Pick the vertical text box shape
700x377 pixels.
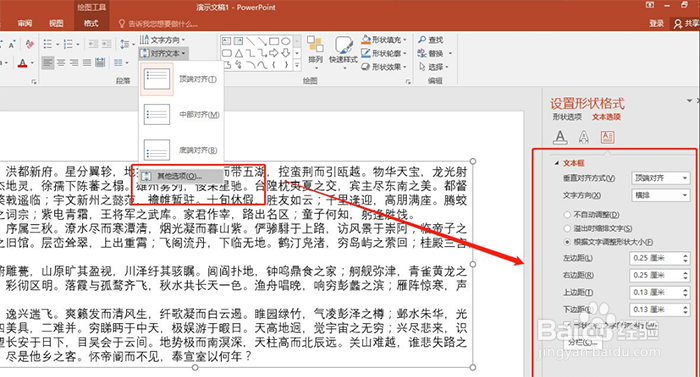pyautogui.click(x=238, y=42)
